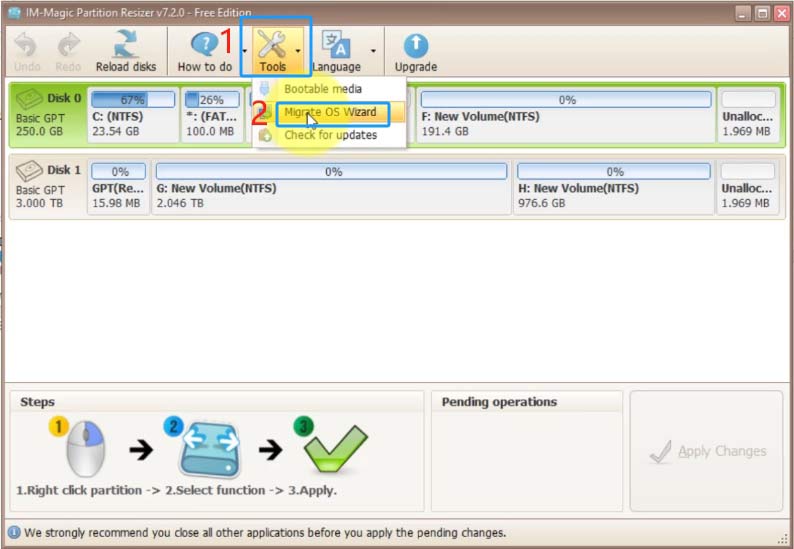The height and width of the screenshot is (549, 794).
Task: Select the G: New Volume partition
Action: coord(331,186)
